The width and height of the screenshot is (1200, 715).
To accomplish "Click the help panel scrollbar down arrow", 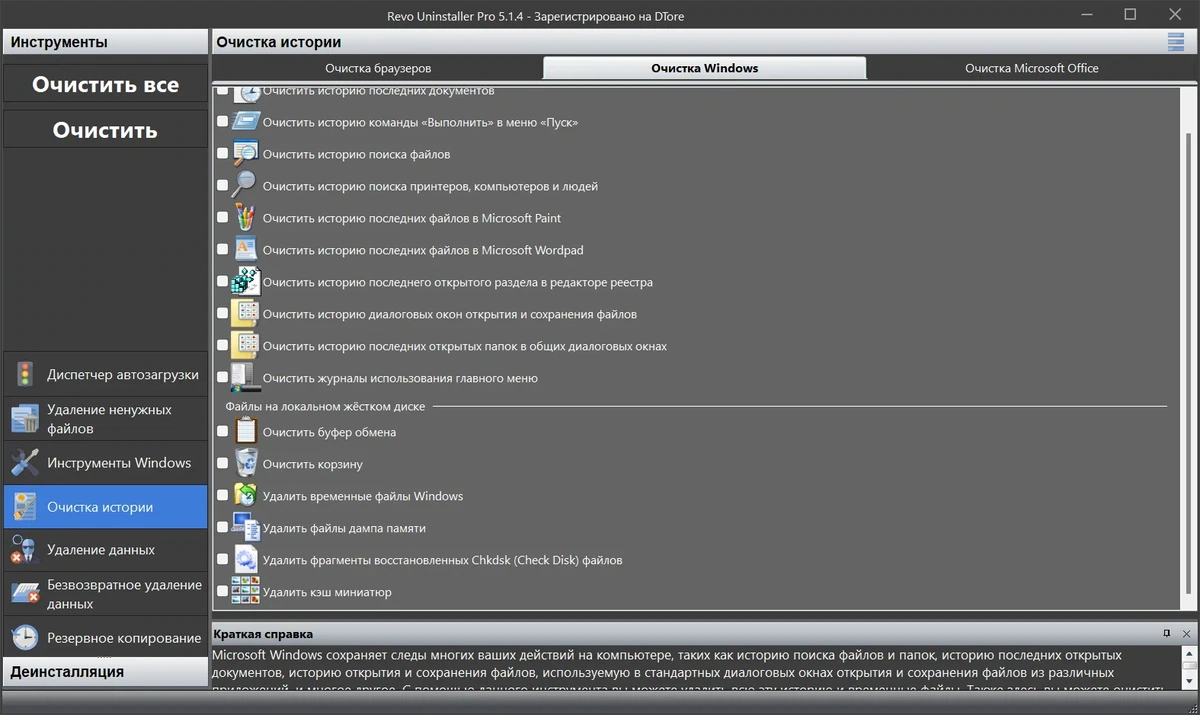I will point(1188,682).
